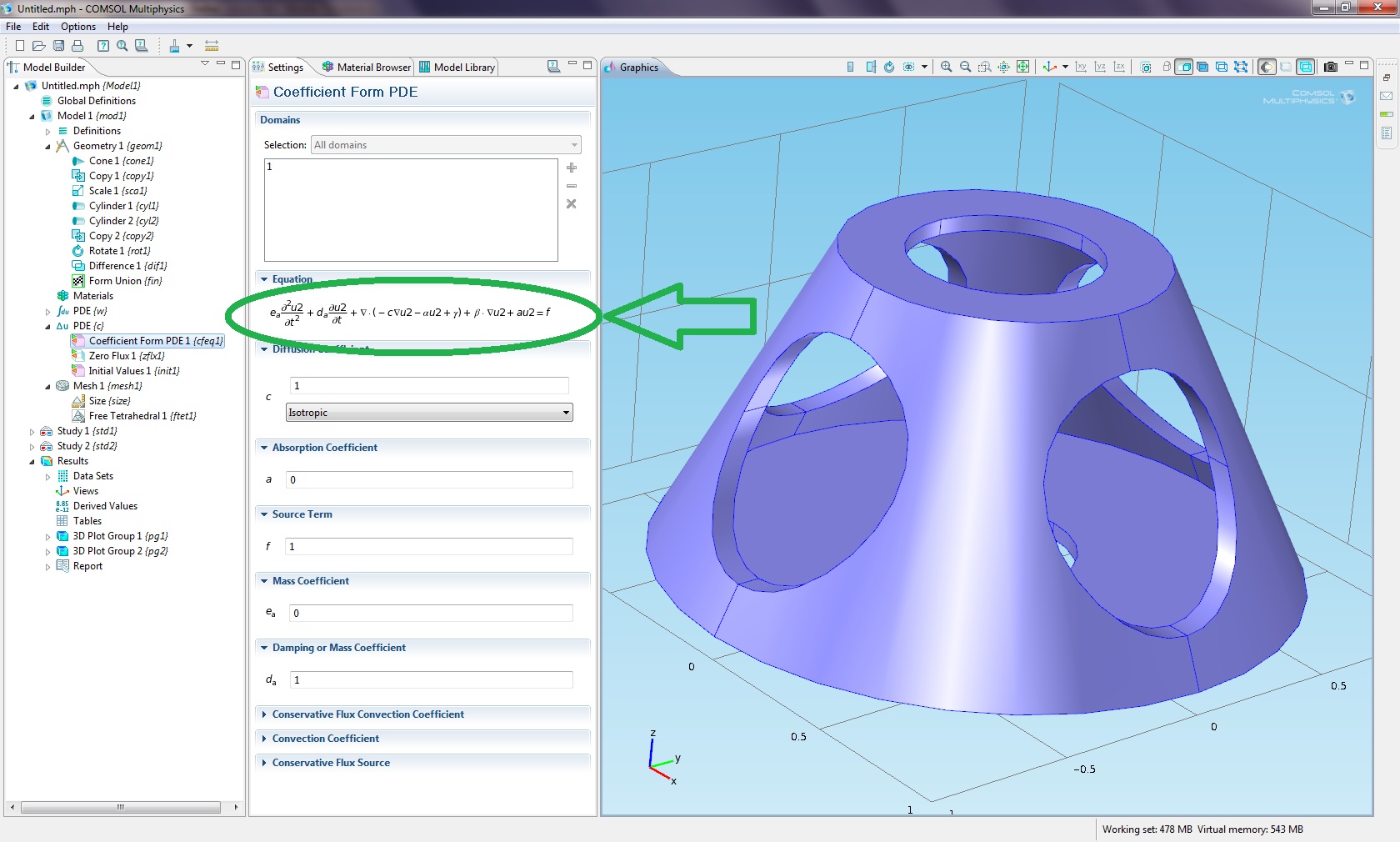The width and height of the screenshot is (1400, 842).
Task: Select the Zero Flux 1 node
Action: pos(118,356)
